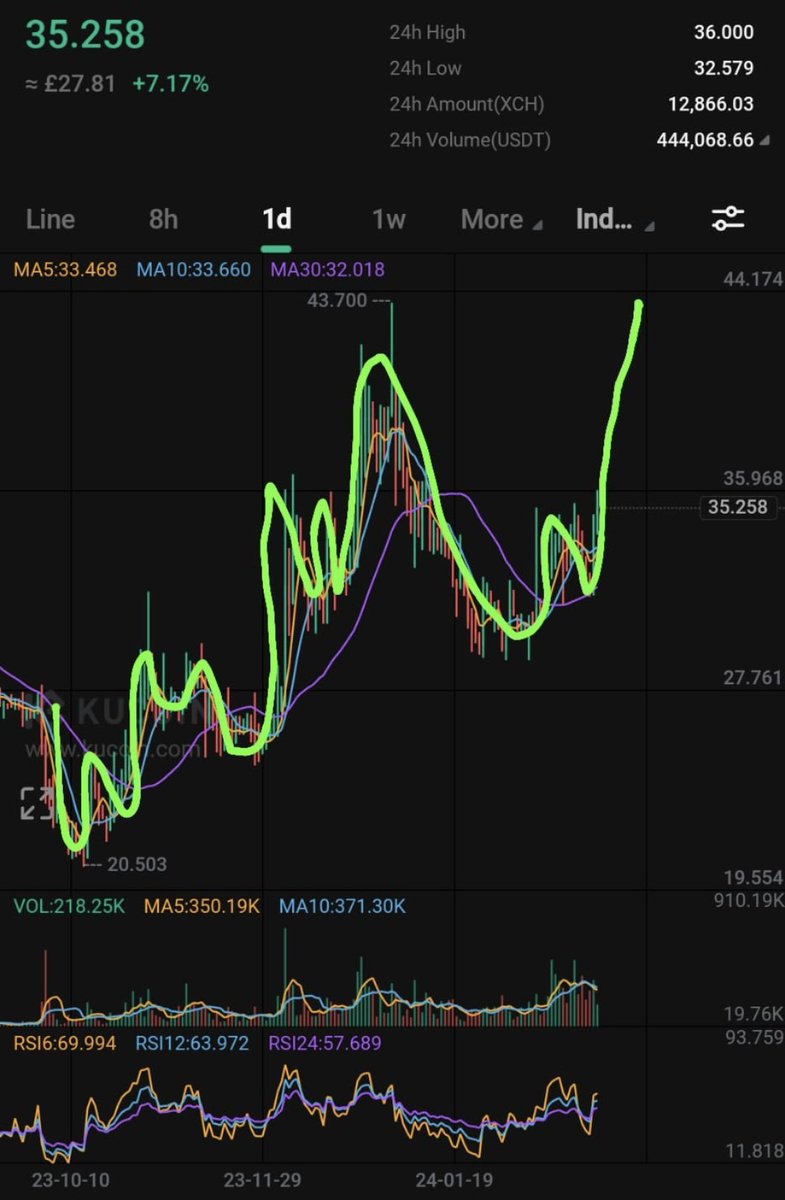Click the ≈ £27.81 converted price
Screen dimensions: 785x1200
pos(70,84)
